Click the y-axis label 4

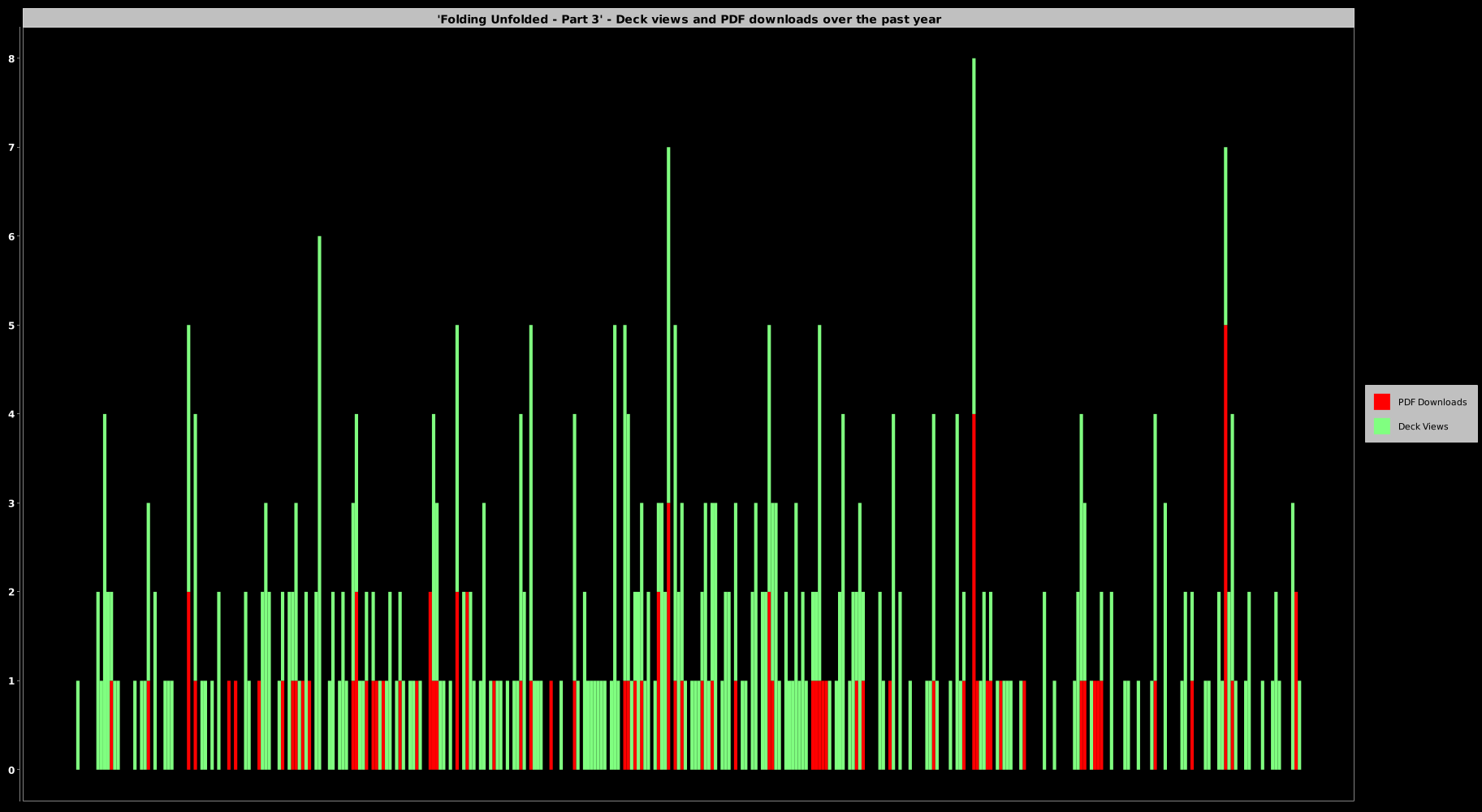point(12,414)
